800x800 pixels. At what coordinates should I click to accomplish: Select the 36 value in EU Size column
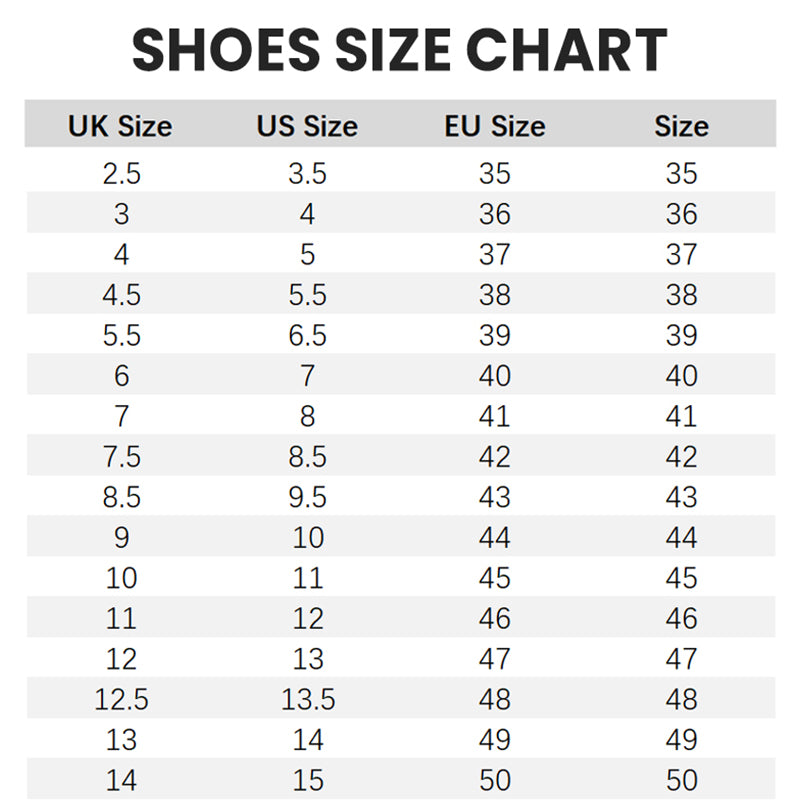click(494, 214)
